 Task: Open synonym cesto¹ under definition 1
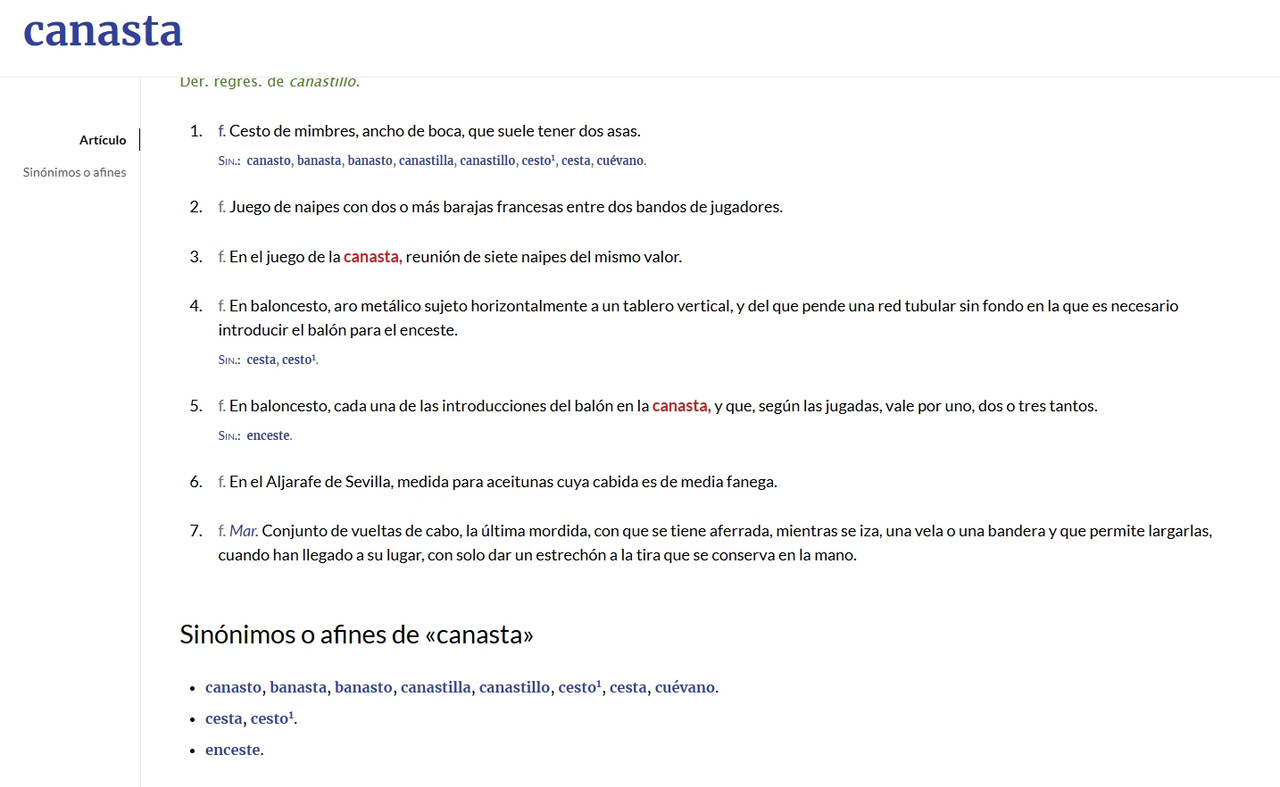point(538,160)
